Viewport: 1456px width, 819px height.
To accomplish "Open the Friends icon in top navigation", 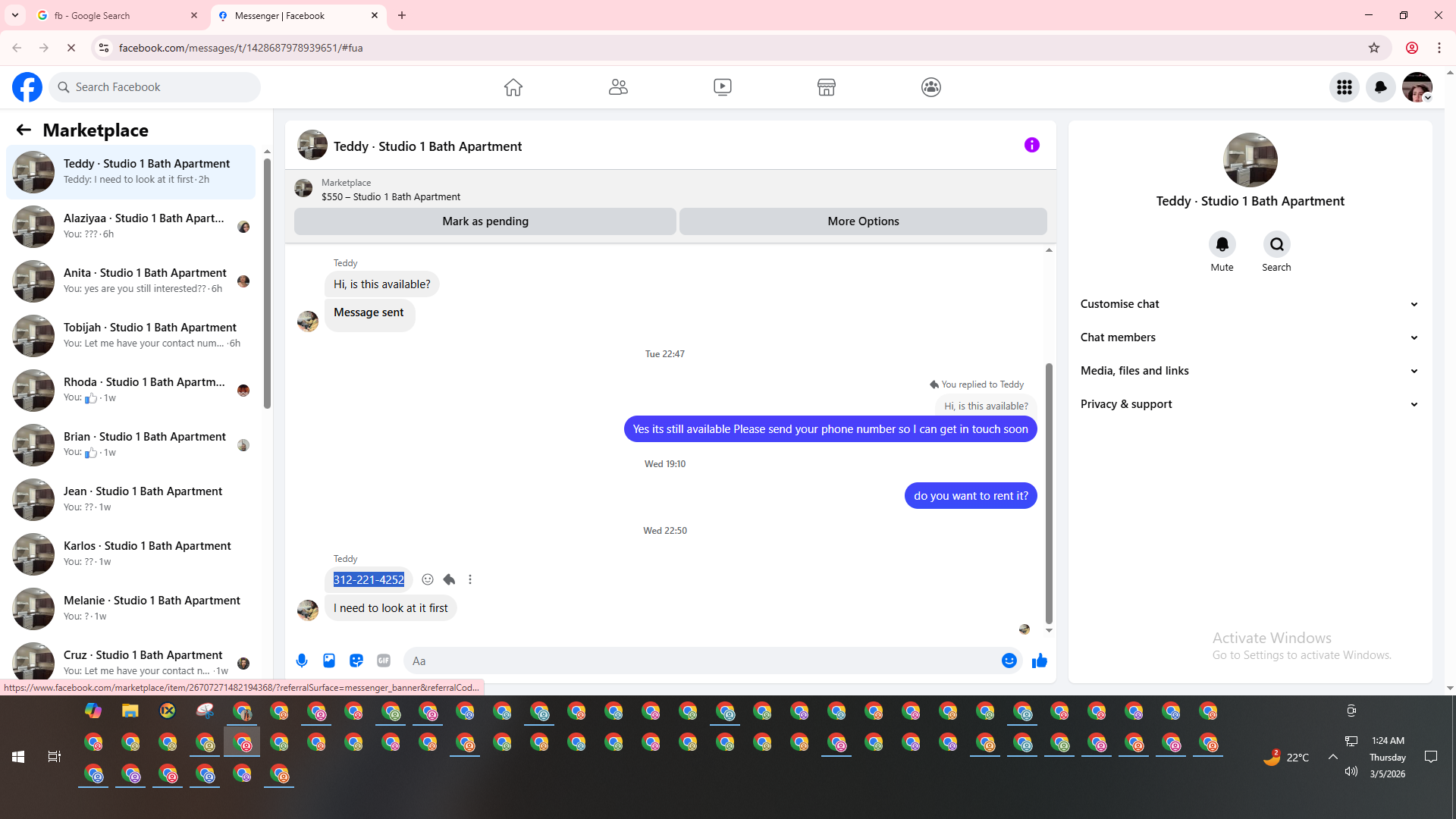I will pyautogui.click(x=618, y=87).
